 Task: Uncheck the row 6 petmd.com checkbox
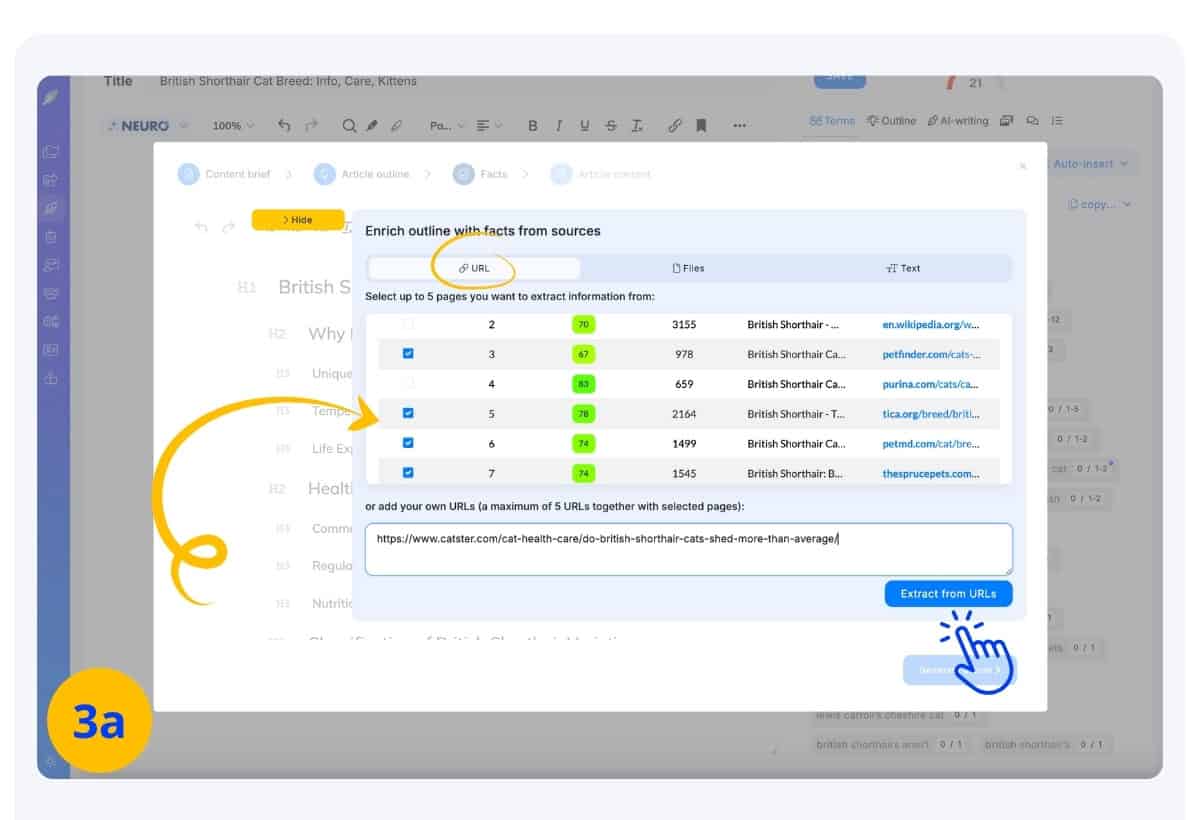[407, 443]
